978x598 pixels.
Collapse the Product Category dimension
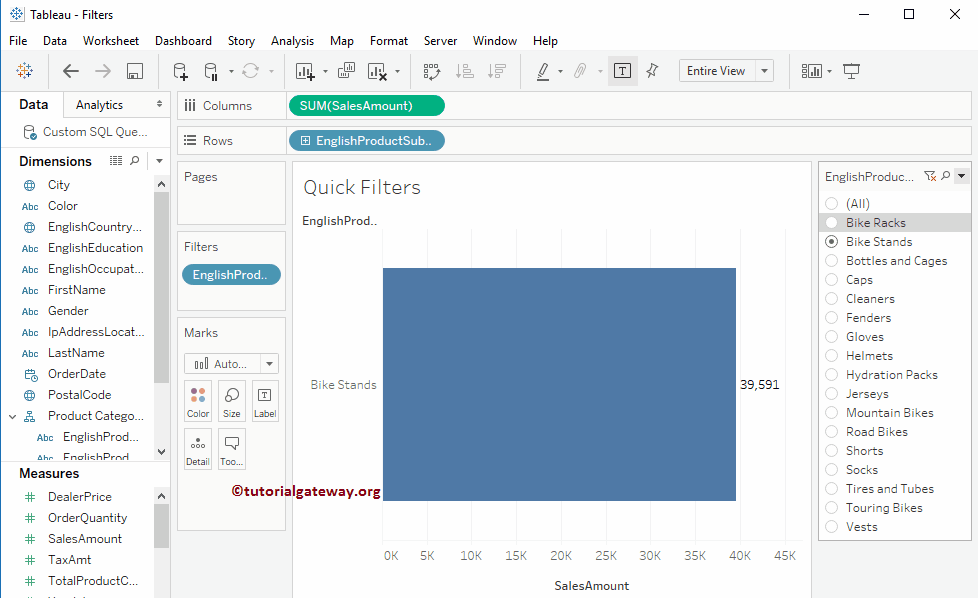coord(12,415)
